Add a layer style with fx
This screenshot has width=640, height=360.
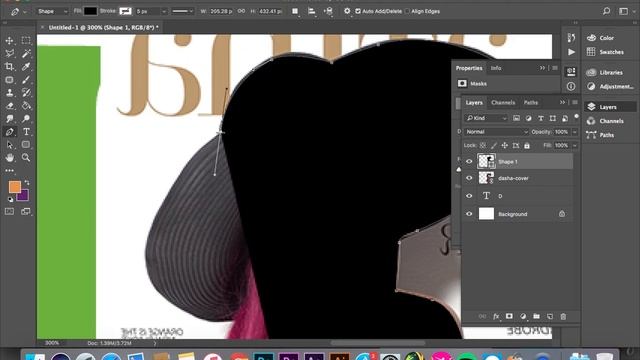click(x=496, y=316)
